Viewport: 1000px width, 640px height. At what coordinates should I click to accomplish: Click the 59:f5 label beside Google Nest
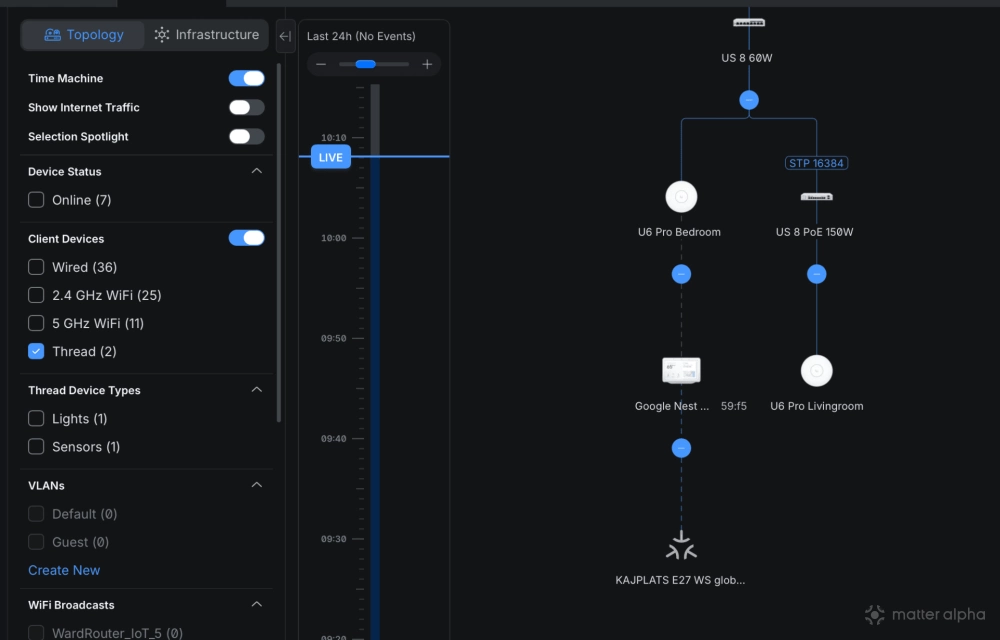point(733,406)
